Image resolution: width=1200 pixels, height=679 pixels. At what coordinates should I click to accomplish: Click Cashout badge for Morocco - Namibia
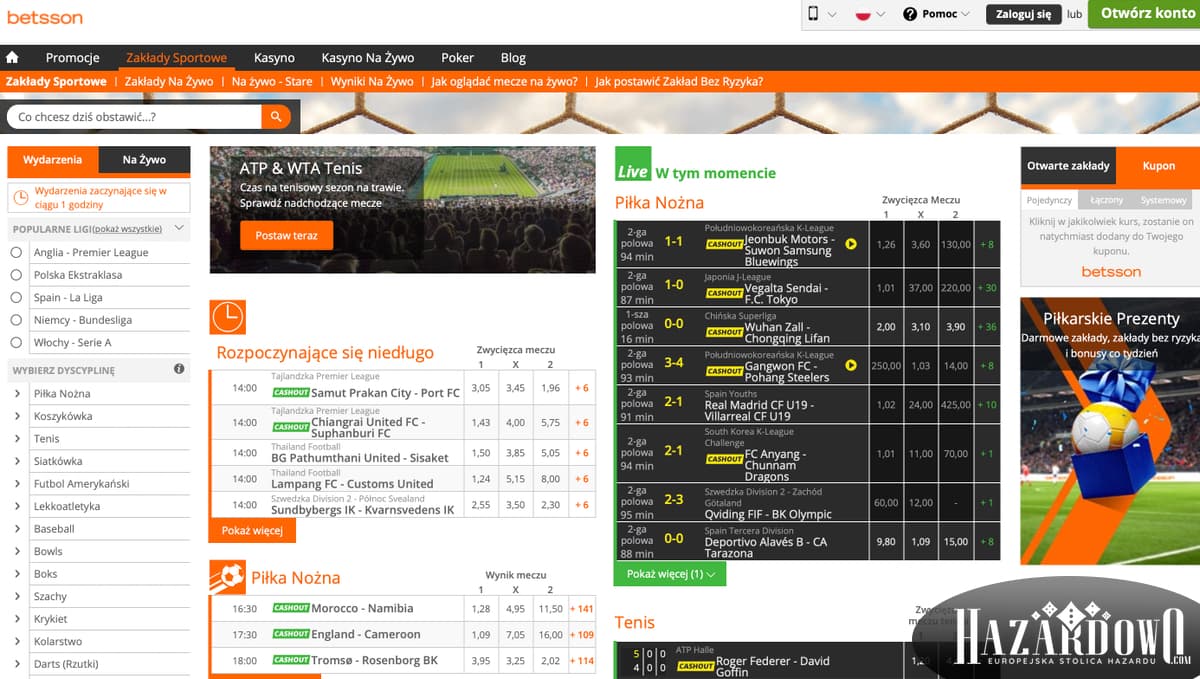291,608
